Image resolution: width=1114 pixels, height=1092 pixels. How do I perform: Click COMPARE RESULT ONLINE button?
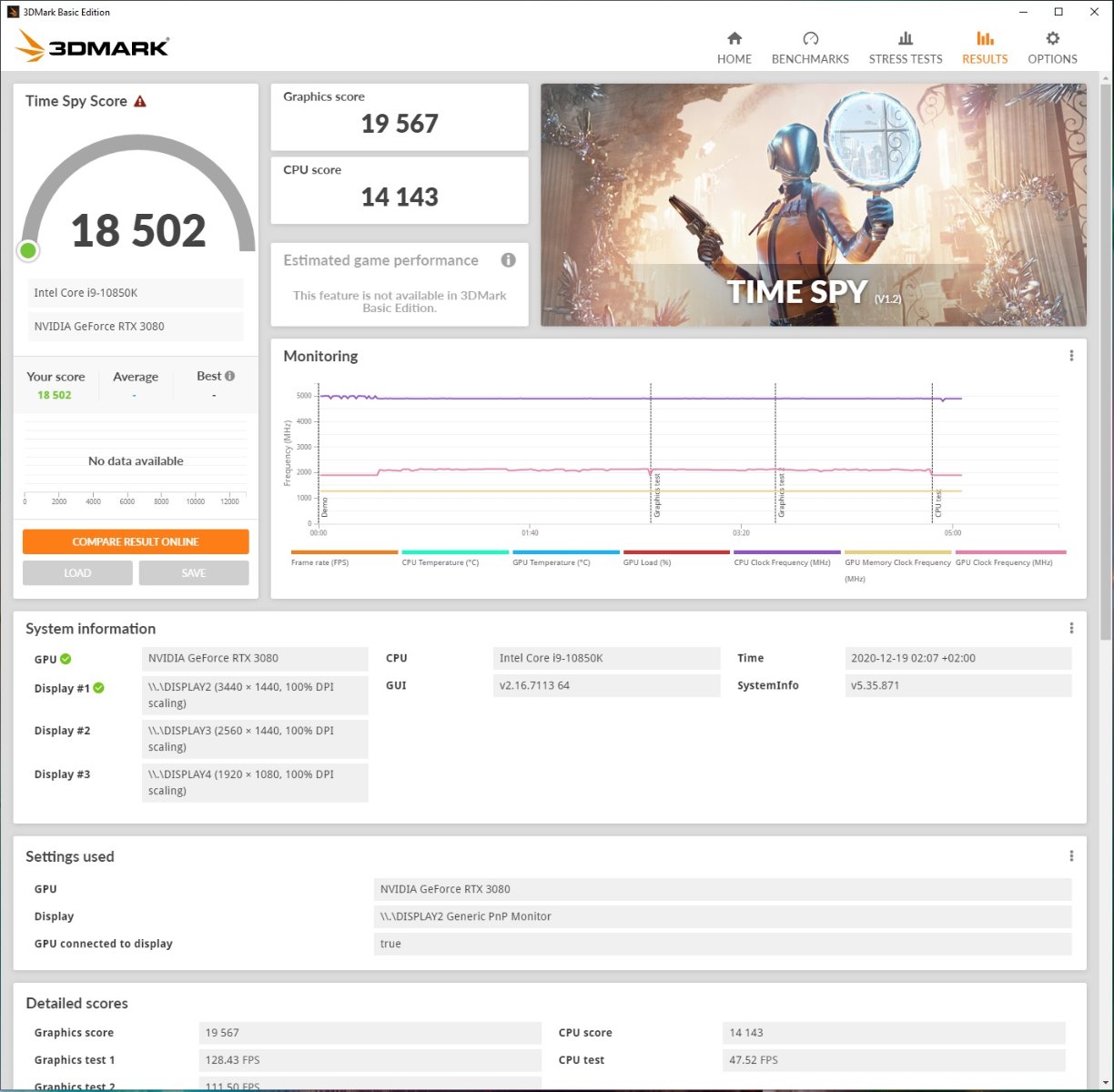[x=136, y=541]
